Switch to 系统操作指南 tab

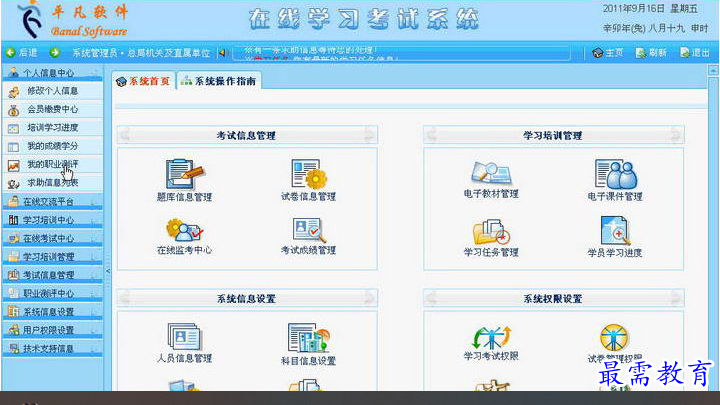pos(219,81)
